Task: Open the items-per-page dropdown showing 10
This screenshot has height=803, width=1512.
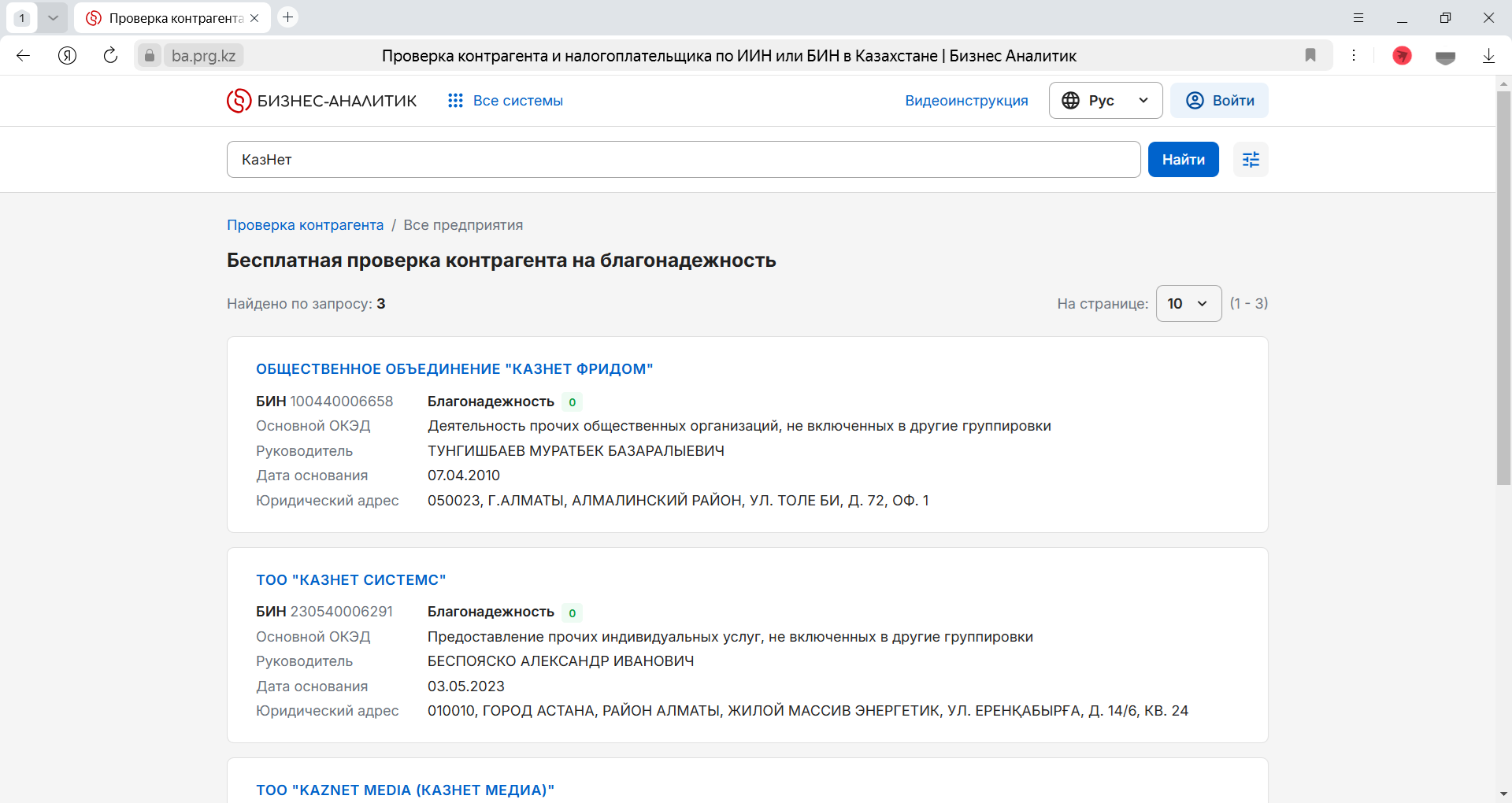Action: (x=1188, y=303)
